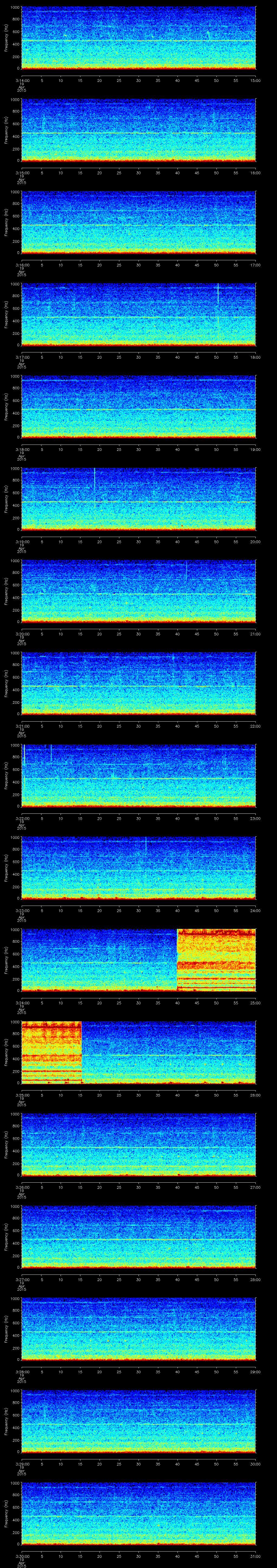Click the vertical spike near 42s in the 3:20:00 spectrogram
This screenshot has height=1568, width=277.
tap(186, 570)
